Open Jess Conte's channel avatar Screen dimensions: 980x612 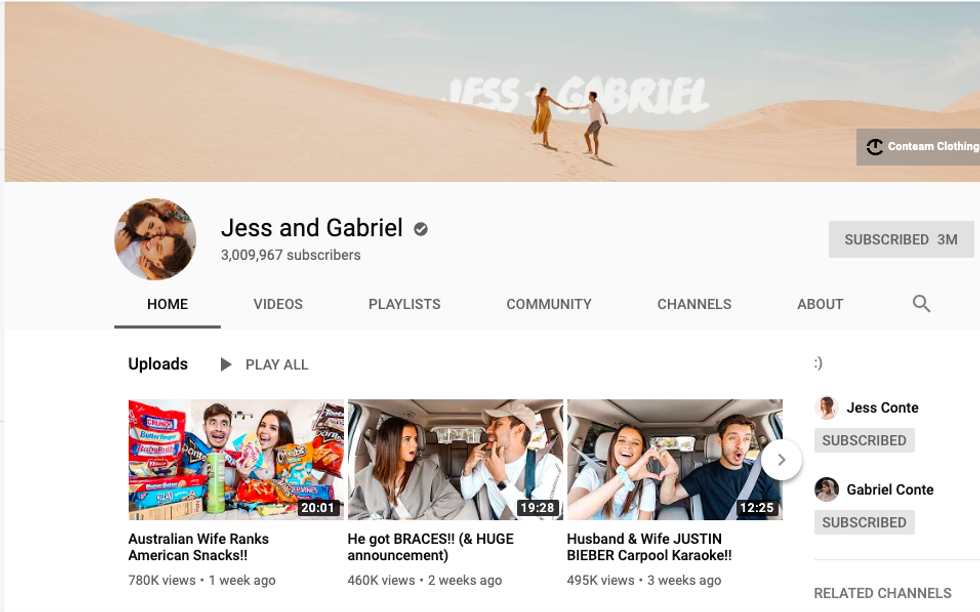(x=826, y=407)
